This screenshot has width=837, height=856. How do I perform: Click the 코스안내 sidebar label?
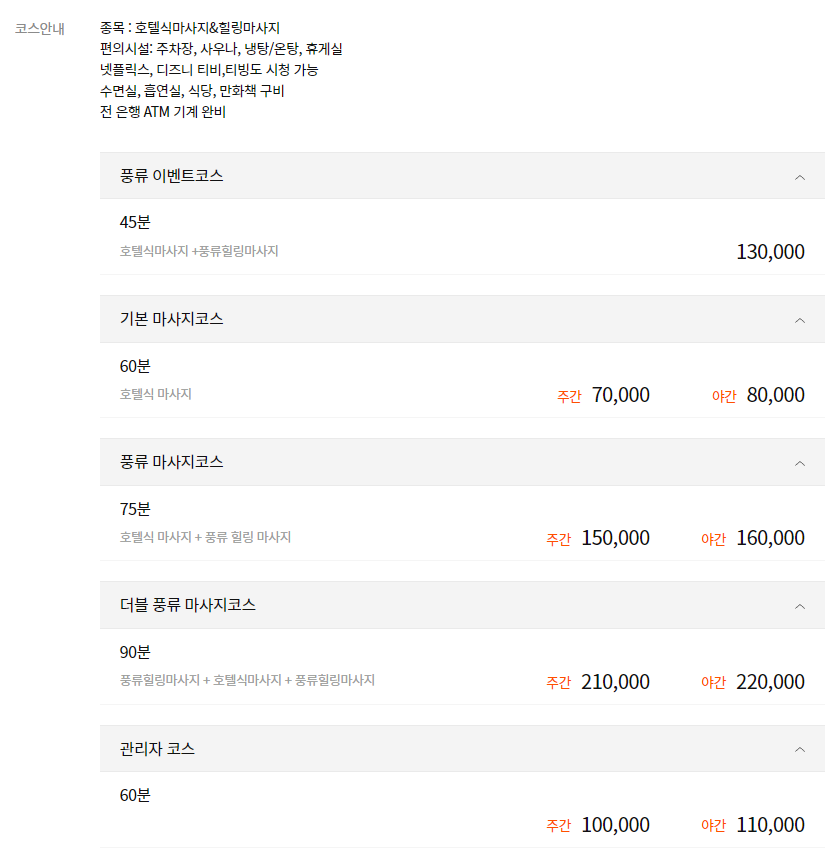tap(38, 28)
